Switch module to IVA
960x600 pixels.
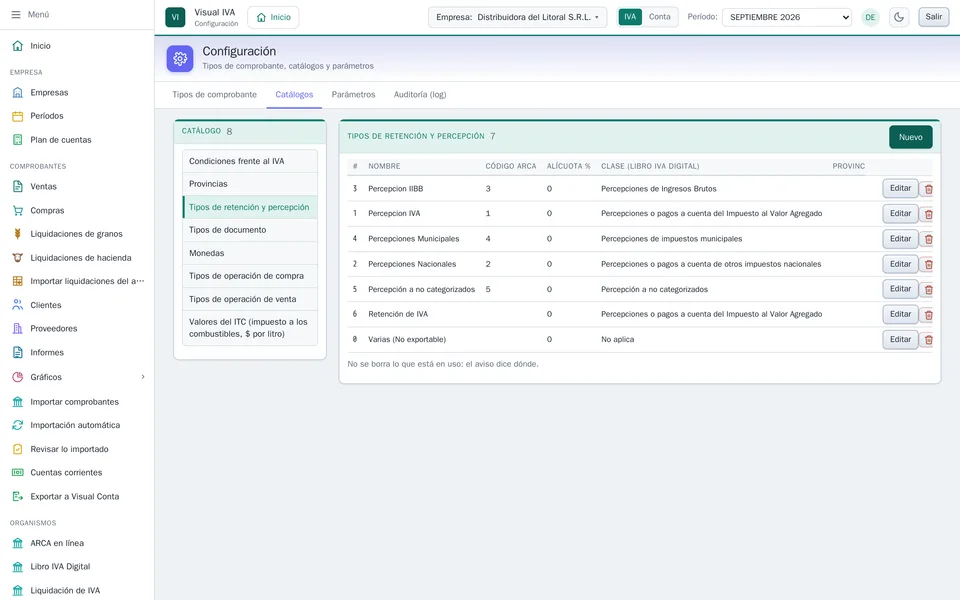(x=630, y=17)
